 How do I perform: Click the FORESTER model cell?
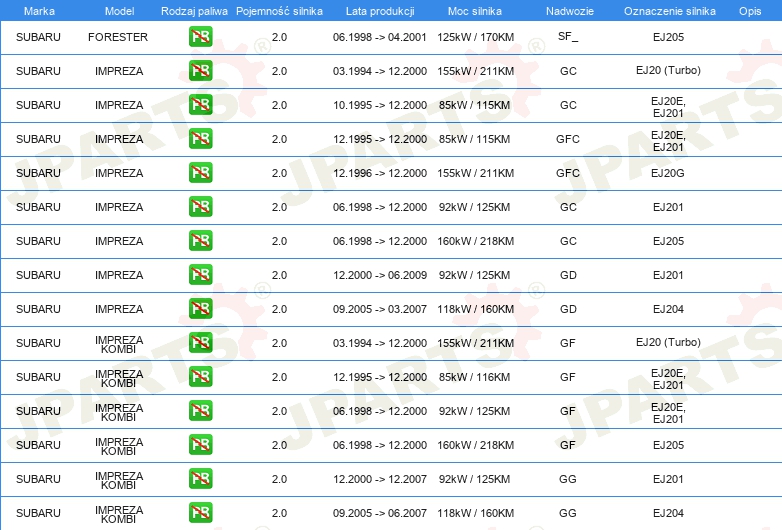pyautogui.click(x=118, y=37)
